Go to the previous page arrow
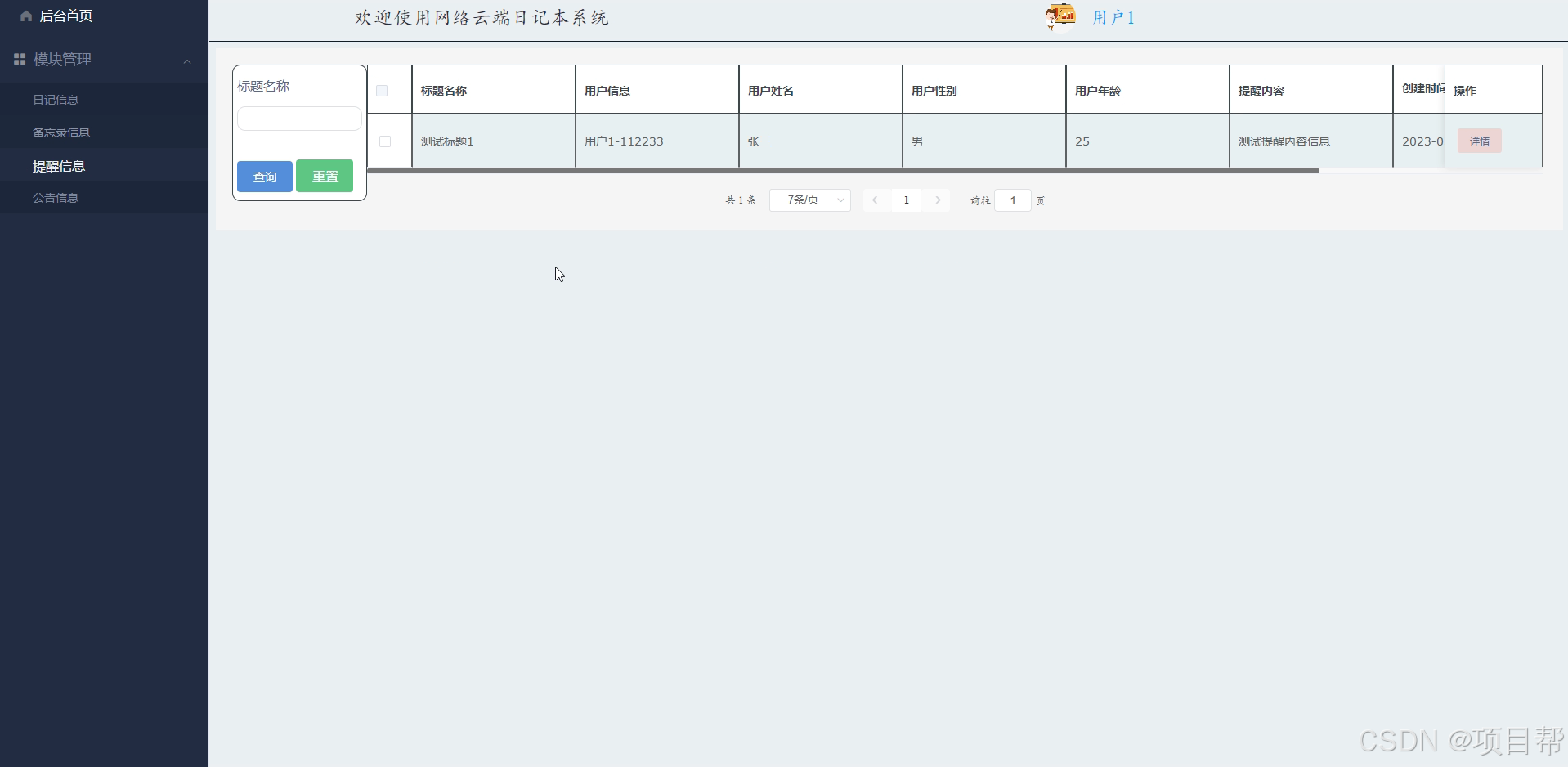The width and height of the screenshot is (1568, 767). (875, 200)
